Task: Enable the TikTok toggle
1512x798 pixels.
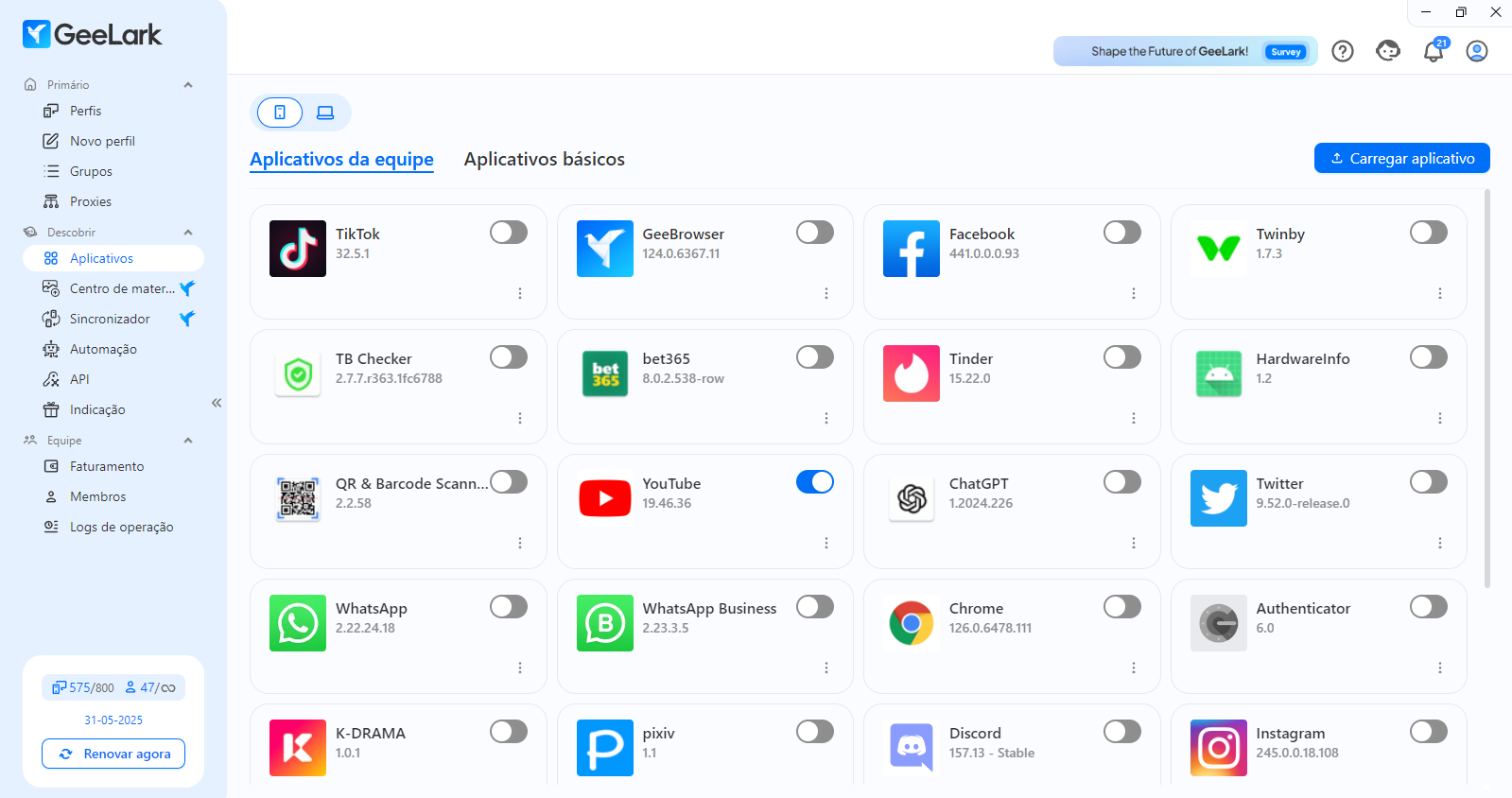Action: tap(509, 233)
